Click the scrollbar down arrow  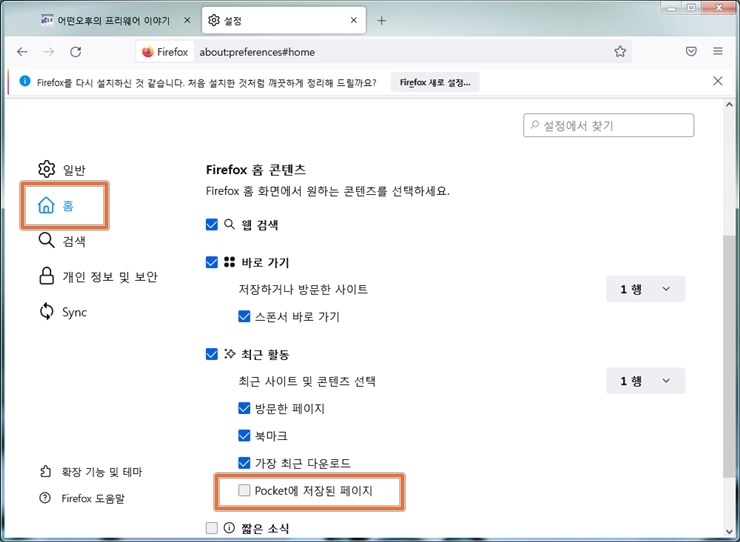point(729,532)
